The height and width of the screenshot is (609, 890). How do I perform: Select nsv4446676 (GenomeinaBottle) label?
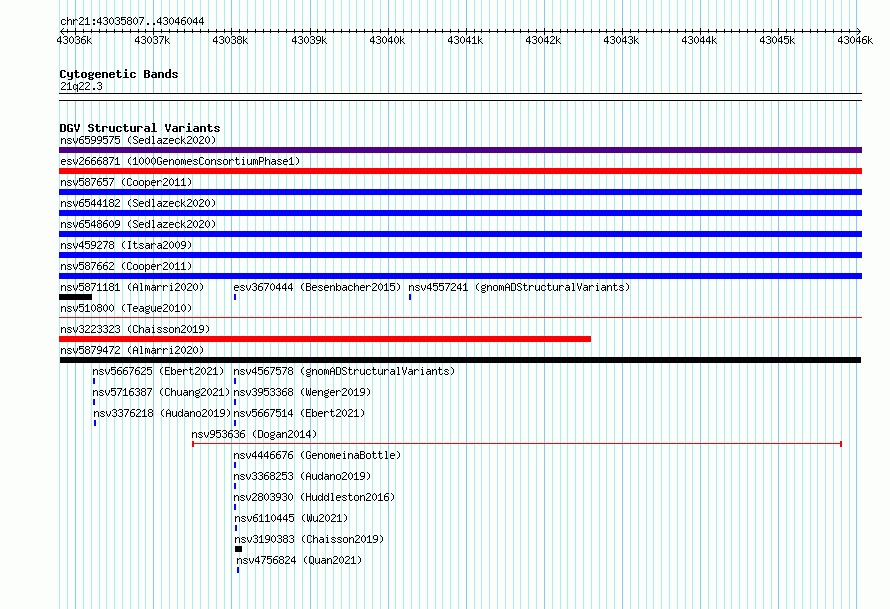[317, 455]
